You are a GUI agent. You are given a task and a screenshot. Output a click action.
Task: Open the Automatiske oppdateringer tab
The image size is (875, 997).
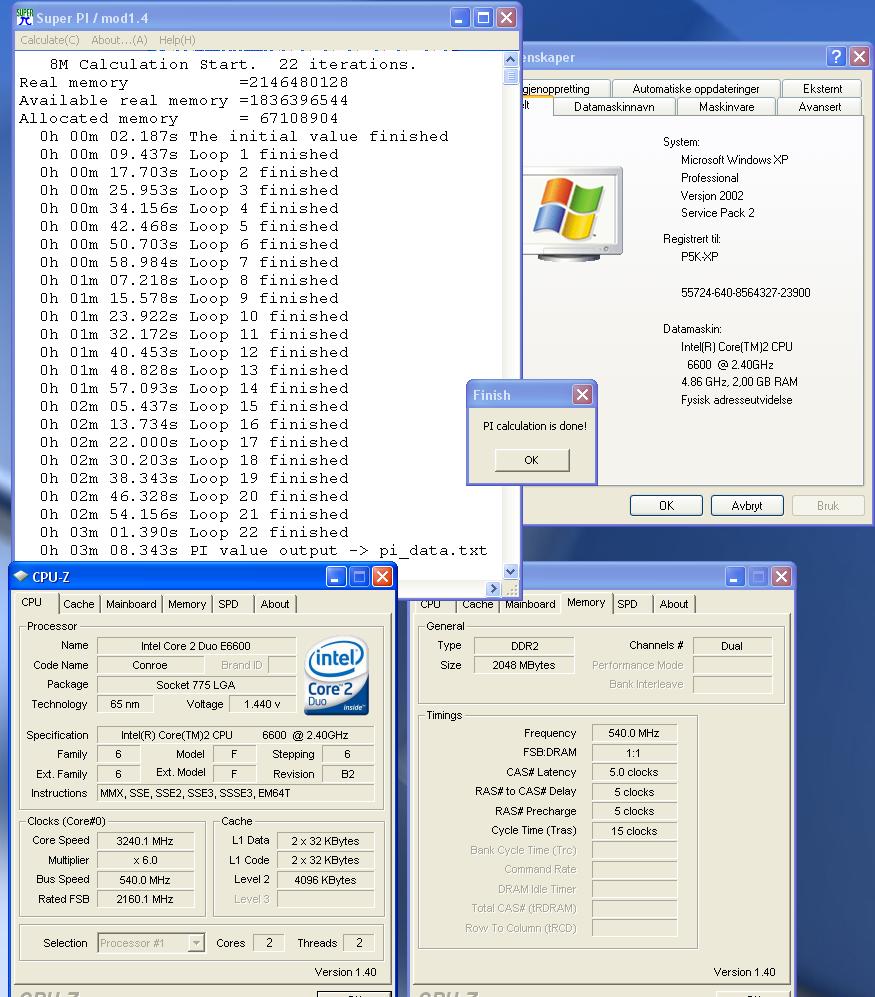[696, 89]
